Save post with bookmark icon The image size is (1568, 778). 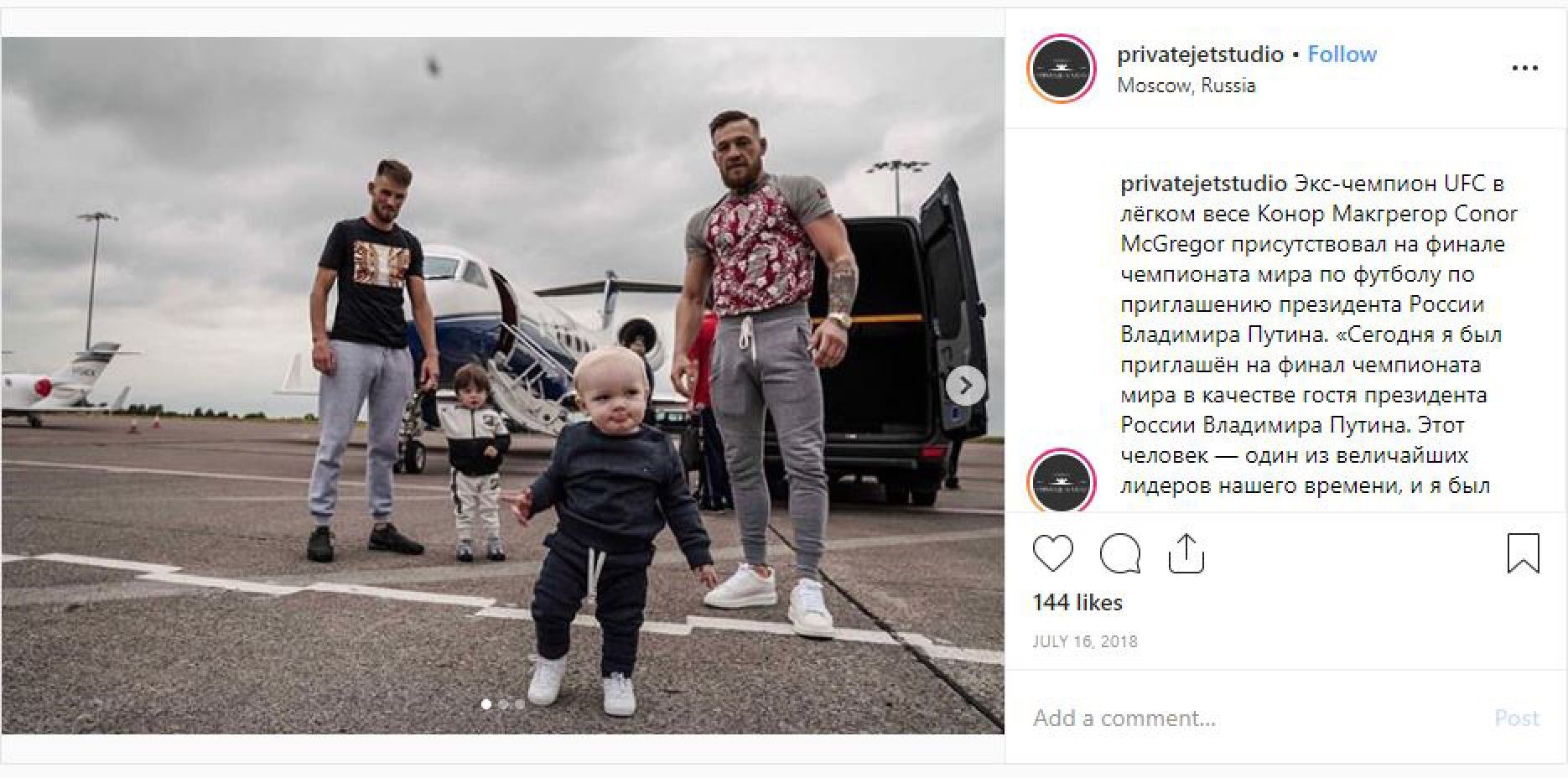1523,553
